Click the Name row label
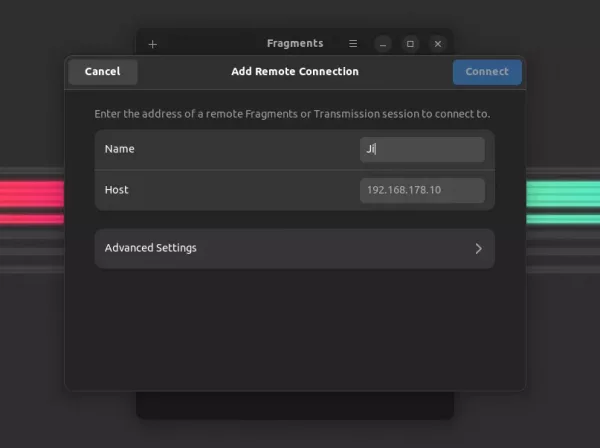600x448 pixels. pos(119,149)
